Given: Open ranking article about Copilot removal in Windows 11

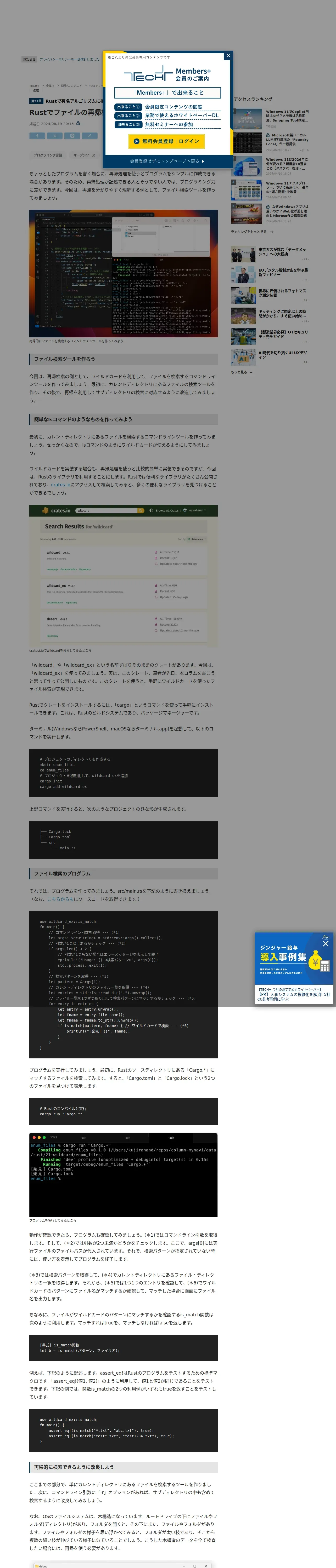Looking at the screenshot, I should [x=287, y=116].
